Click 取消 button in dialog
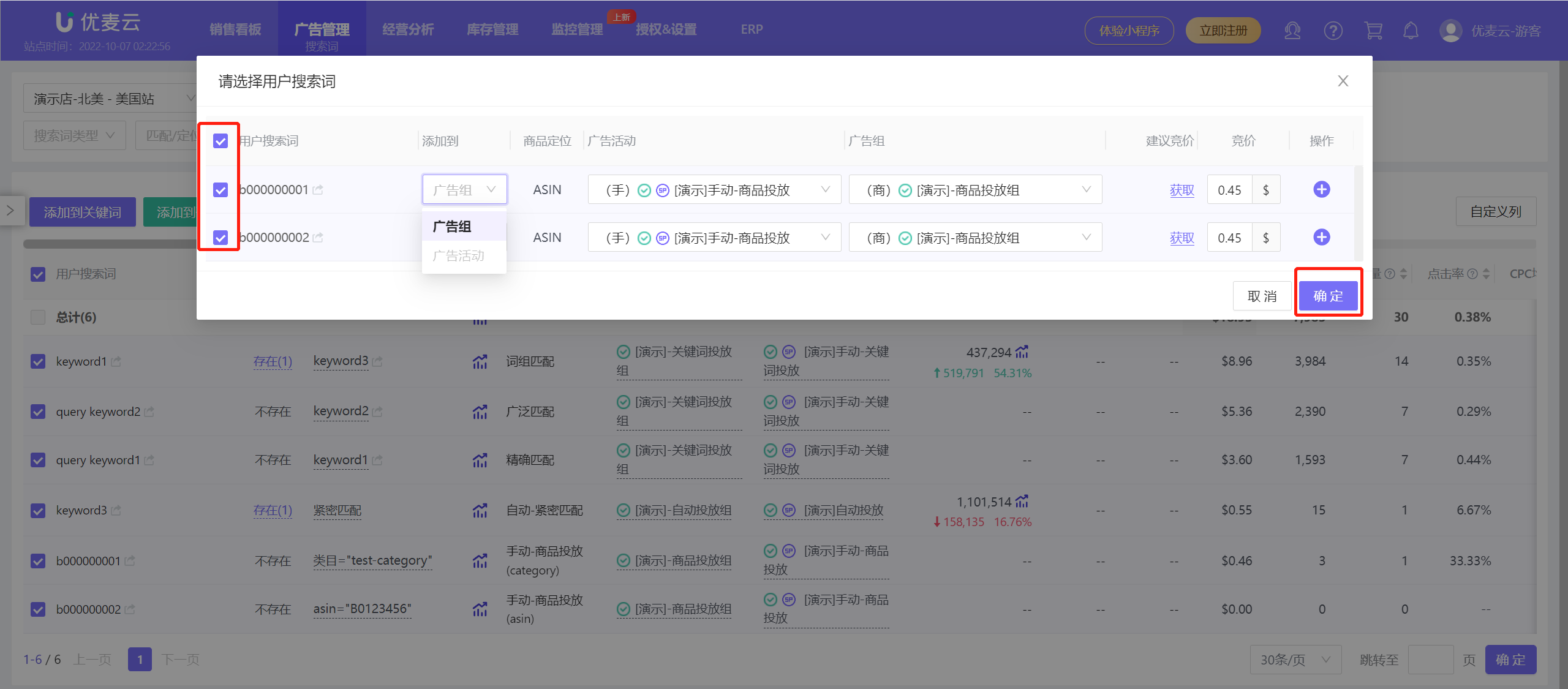Viewport: 1568px width, 689px height. [x=1262, y=296]
